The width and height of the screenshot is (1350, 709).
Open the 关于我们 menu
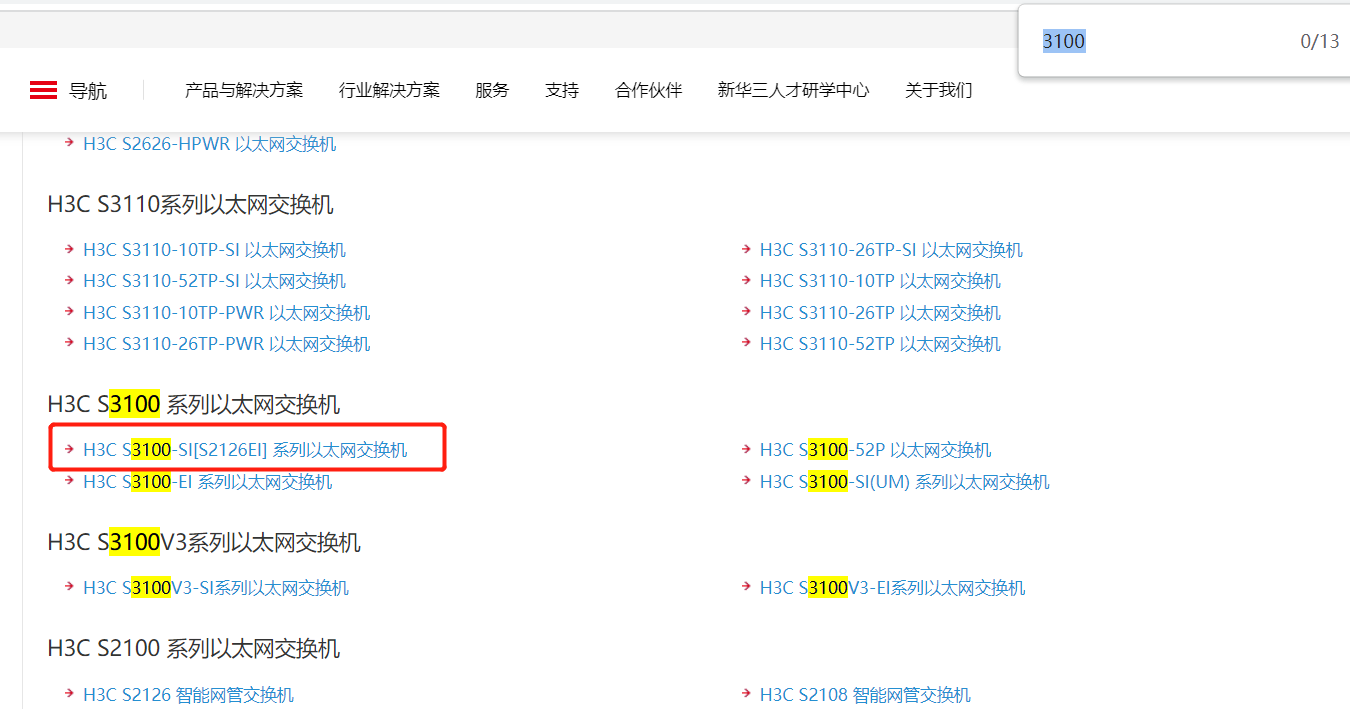(938, 90)
